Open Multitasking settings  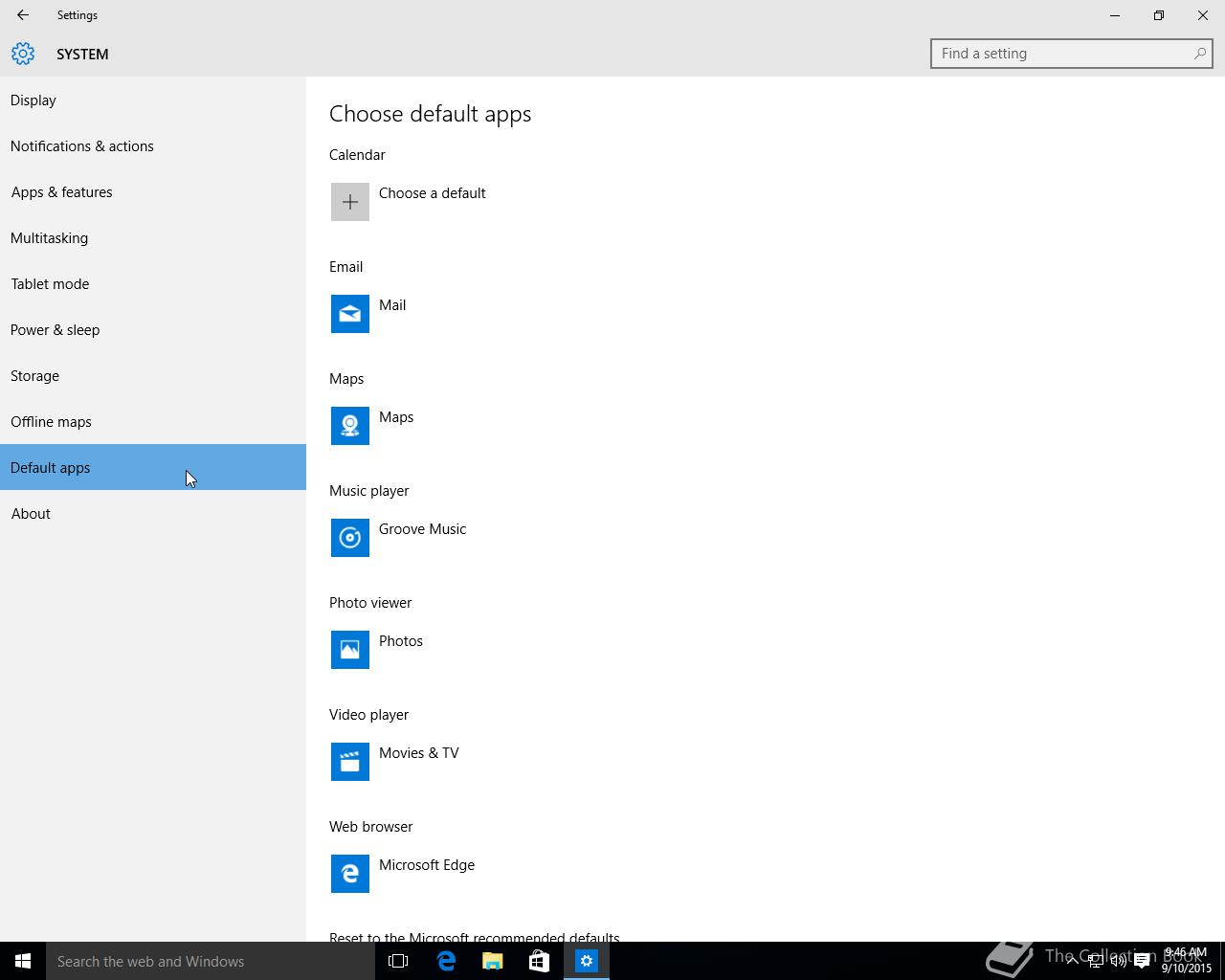[x=153, y=237]
